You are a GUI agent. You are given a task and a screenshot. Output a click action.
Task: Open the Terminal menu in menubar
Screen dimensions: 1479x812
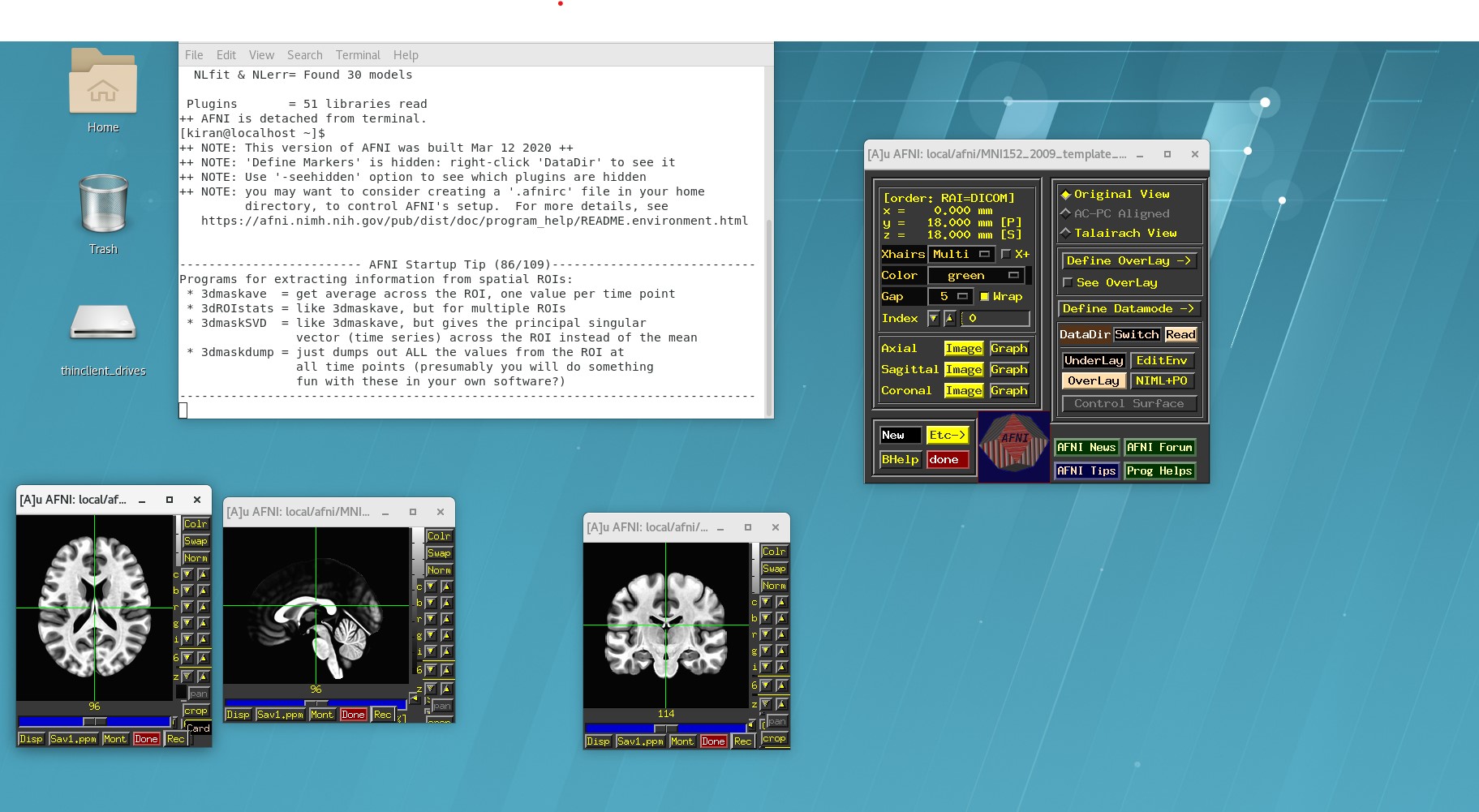tap(358, 55)
